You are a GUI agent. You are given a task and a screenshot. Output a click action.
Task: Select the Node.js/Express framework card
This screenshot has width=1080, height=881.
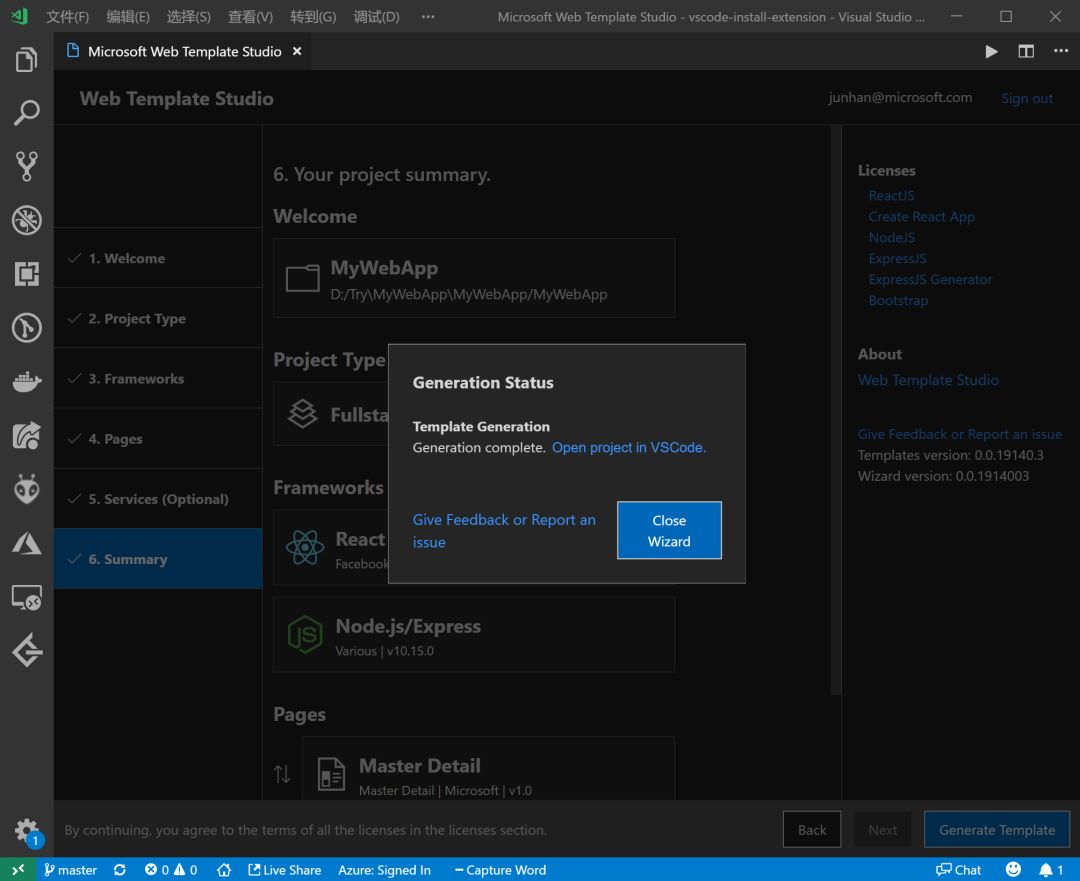click(474, 634)
